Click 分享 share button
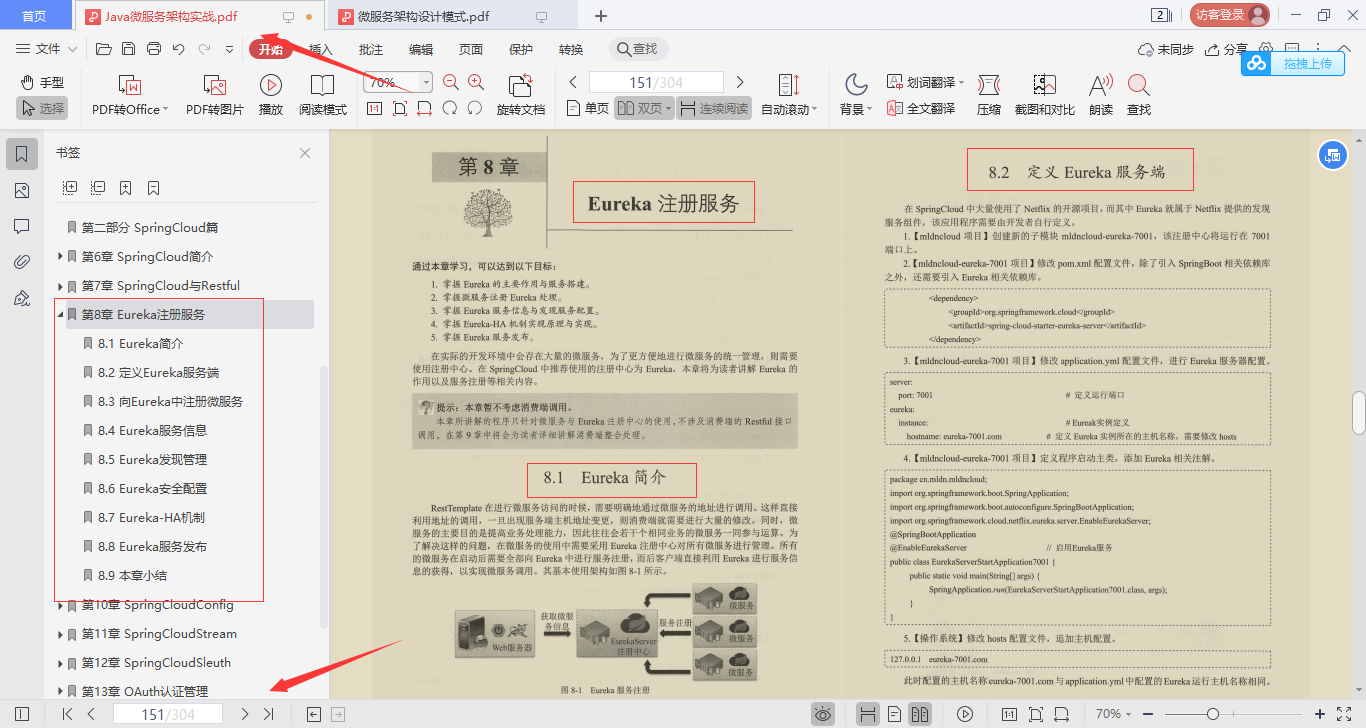 tap(1227, 49)
